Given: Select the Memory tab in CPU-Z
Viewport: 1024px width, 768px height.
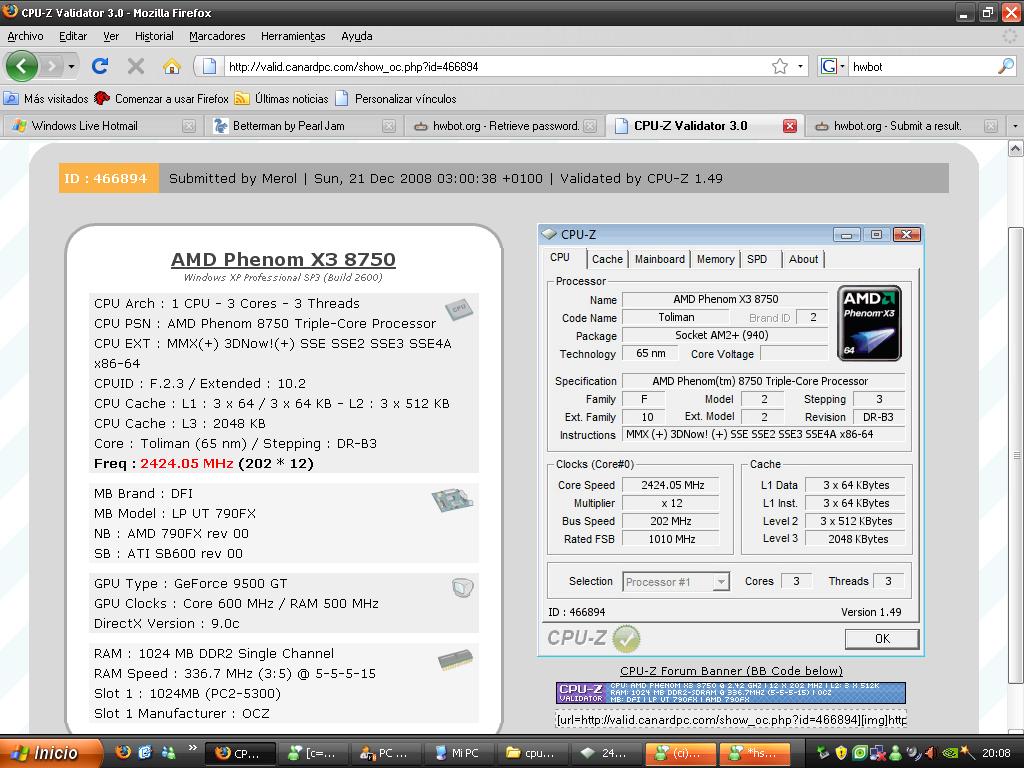Looking at the screenshot, I should click(715, 259).
